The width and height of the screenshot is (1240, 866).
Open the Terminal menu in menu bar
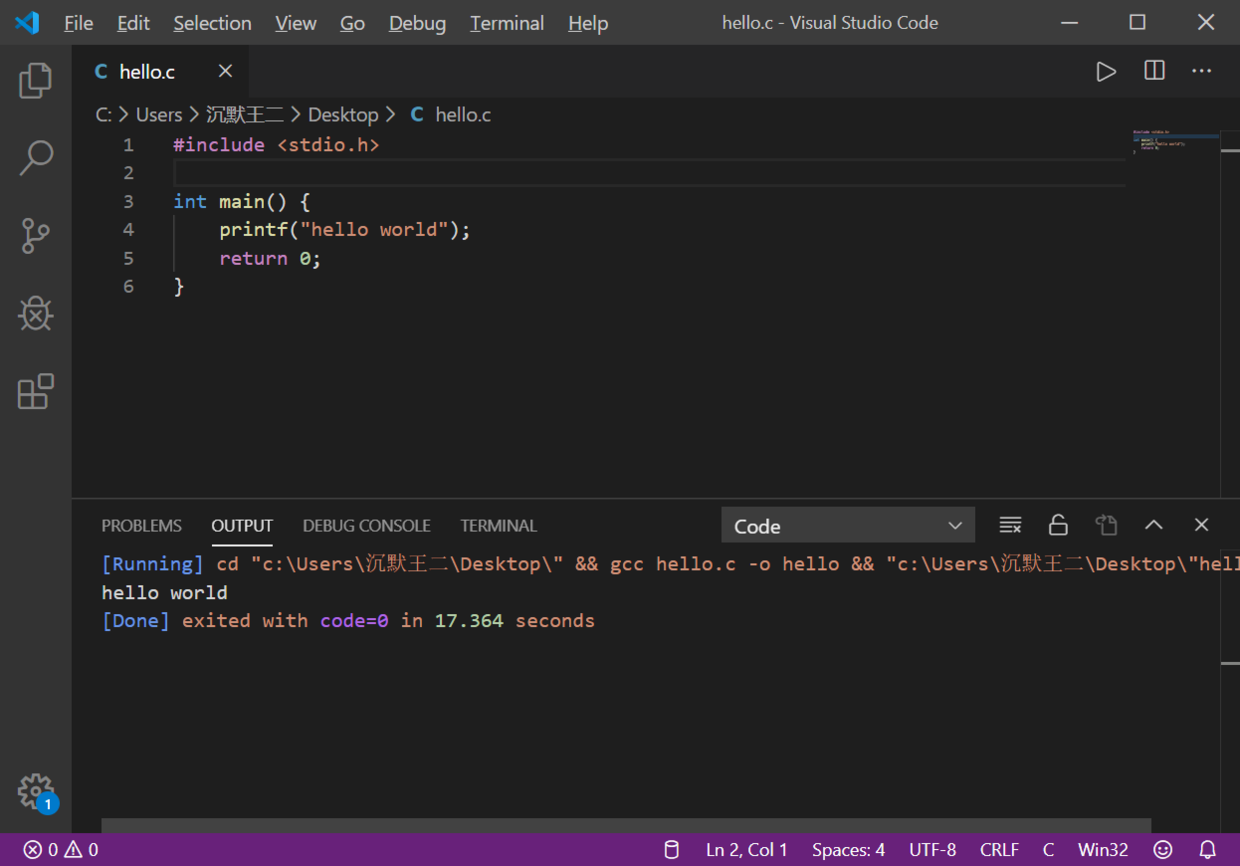507,23
